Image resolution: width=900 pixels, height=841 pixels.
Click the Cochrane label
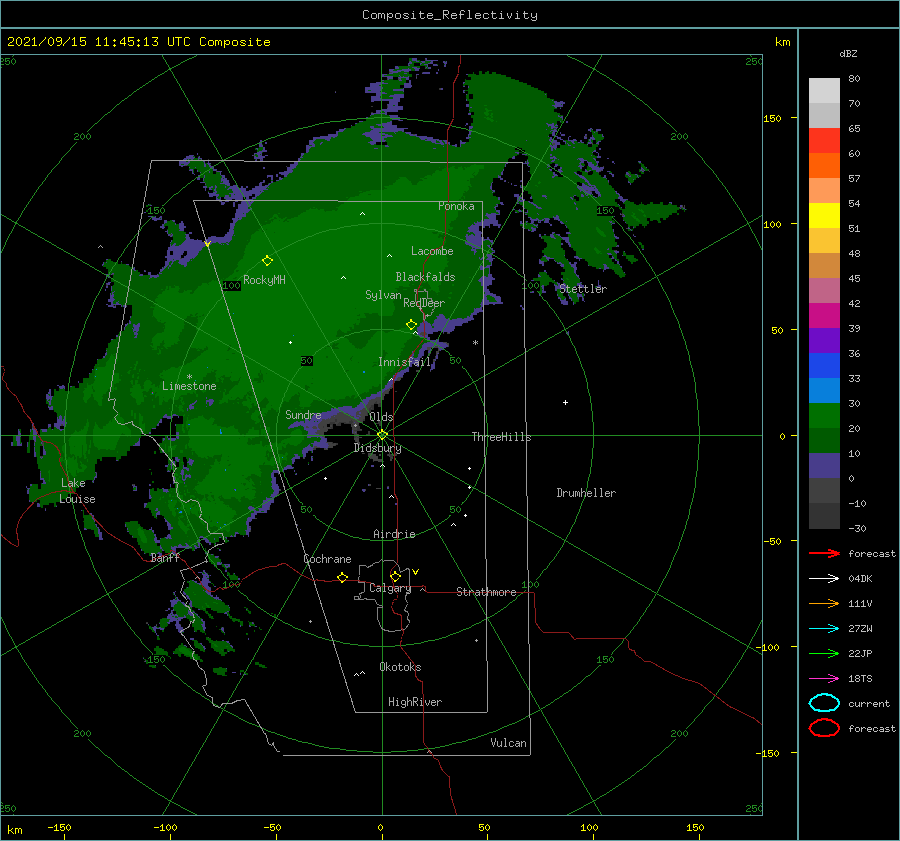(327, 559)
